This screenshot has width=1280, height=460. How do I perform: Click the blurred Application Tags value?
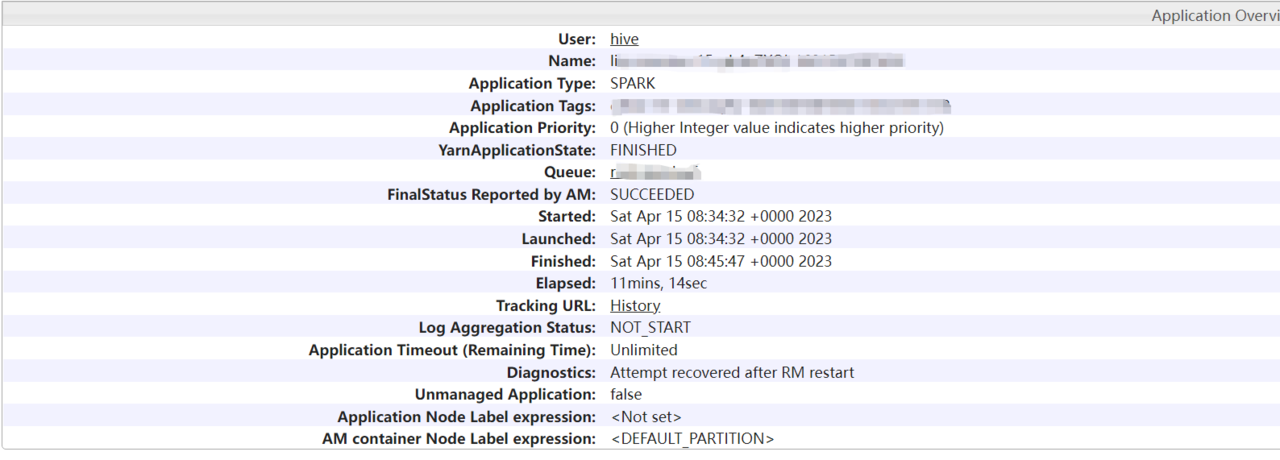(780, 106)
